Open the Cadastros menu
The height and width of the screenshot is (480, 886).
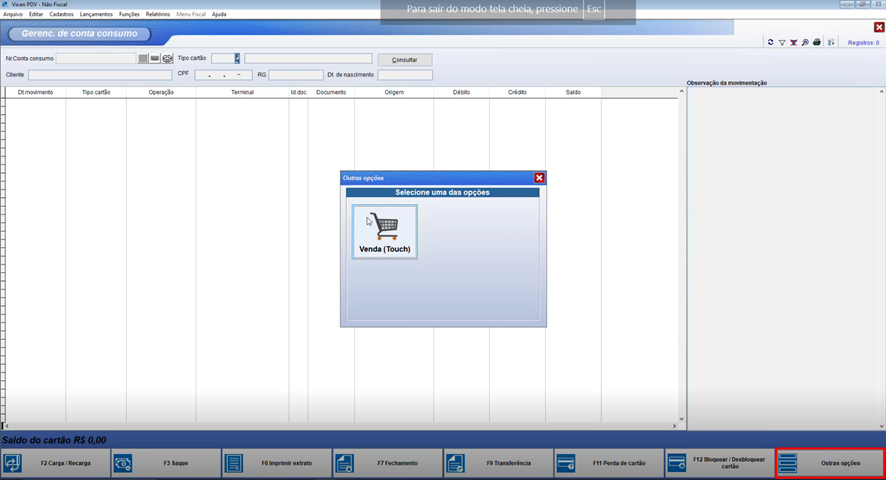(61, 14)
